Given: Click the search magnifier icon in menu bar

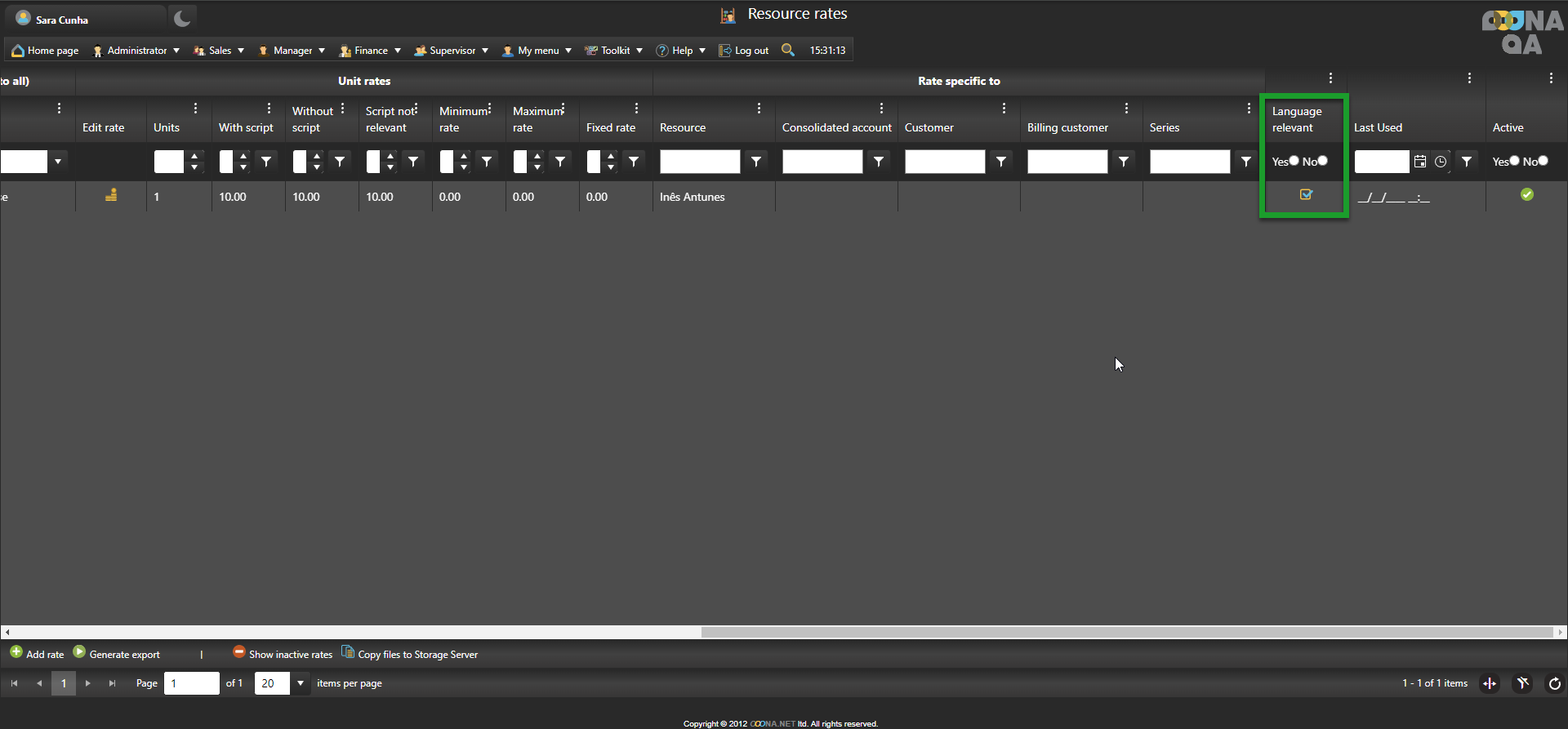Looking at the screenshot, I should click(x=787, y=50).
